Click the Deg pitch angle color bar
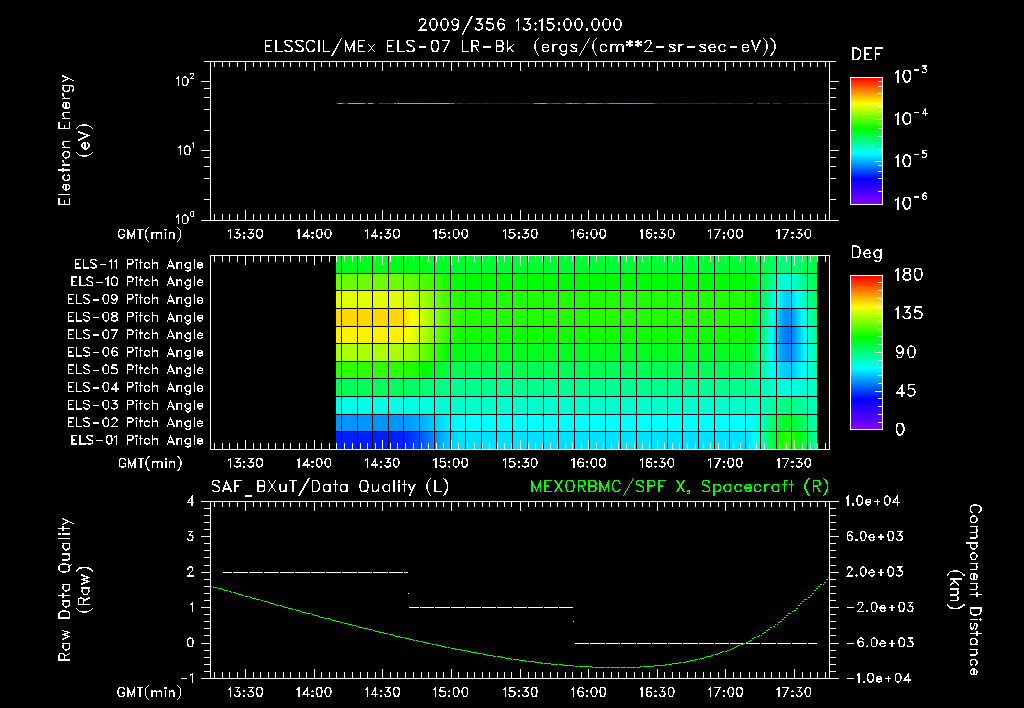 click(x=866, y=352)
